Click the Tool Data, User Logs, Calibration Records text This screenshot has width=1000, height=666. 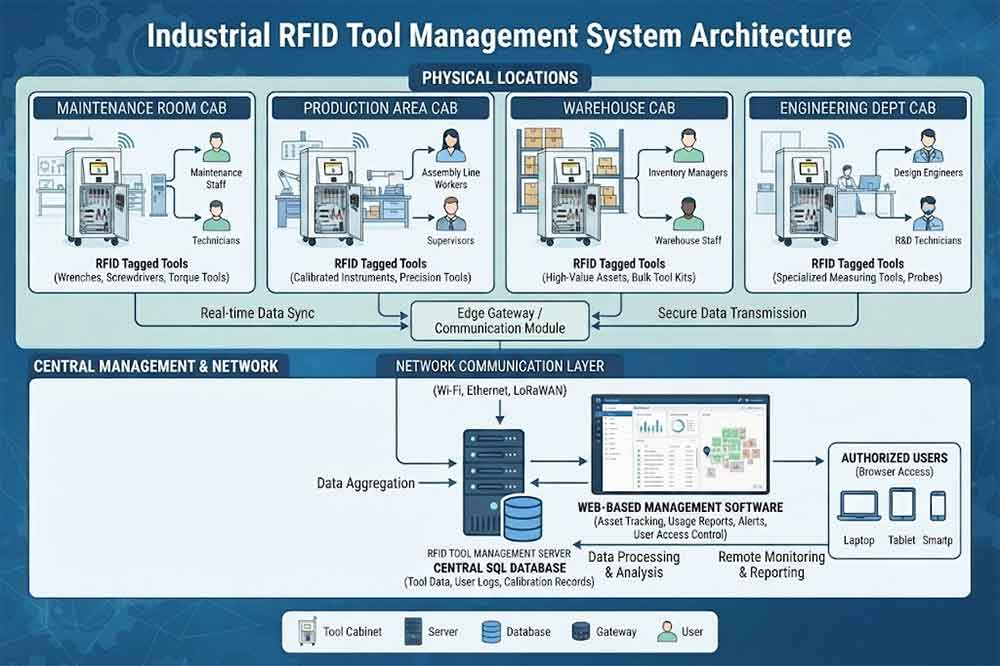(x=499, y=582)
